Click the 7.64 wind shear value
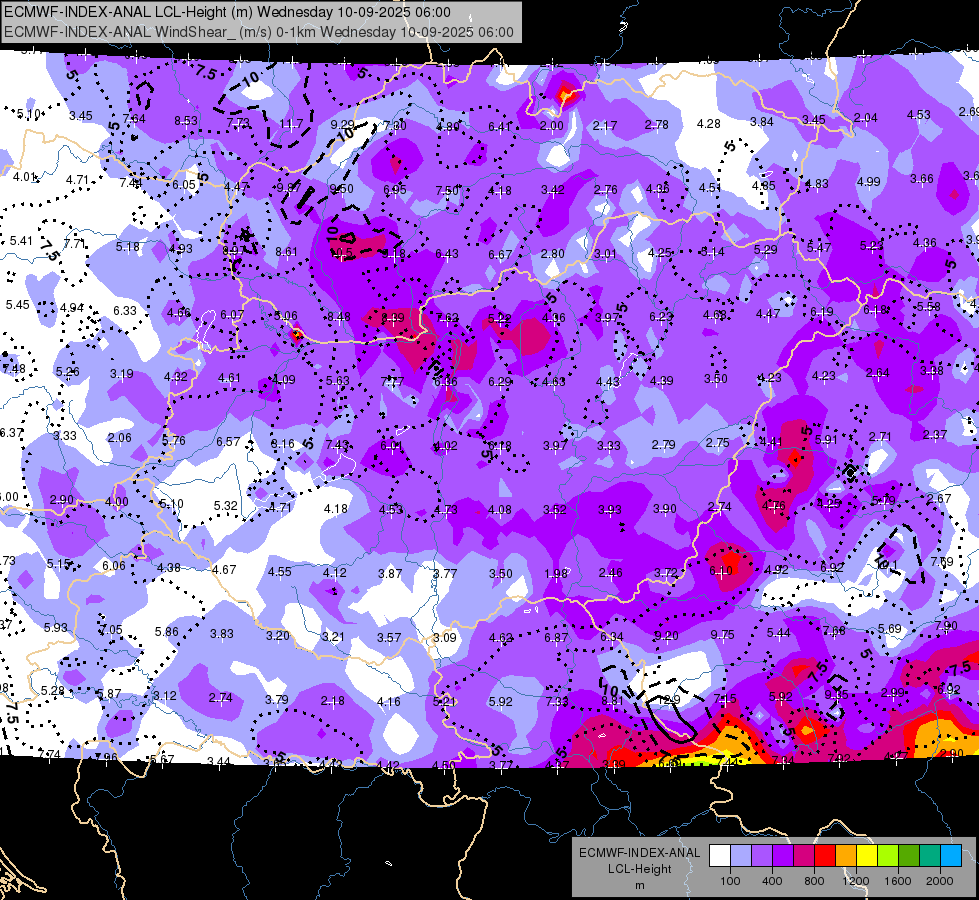The width and height of the screenshot is (979, 900). (x=134, y=119)
